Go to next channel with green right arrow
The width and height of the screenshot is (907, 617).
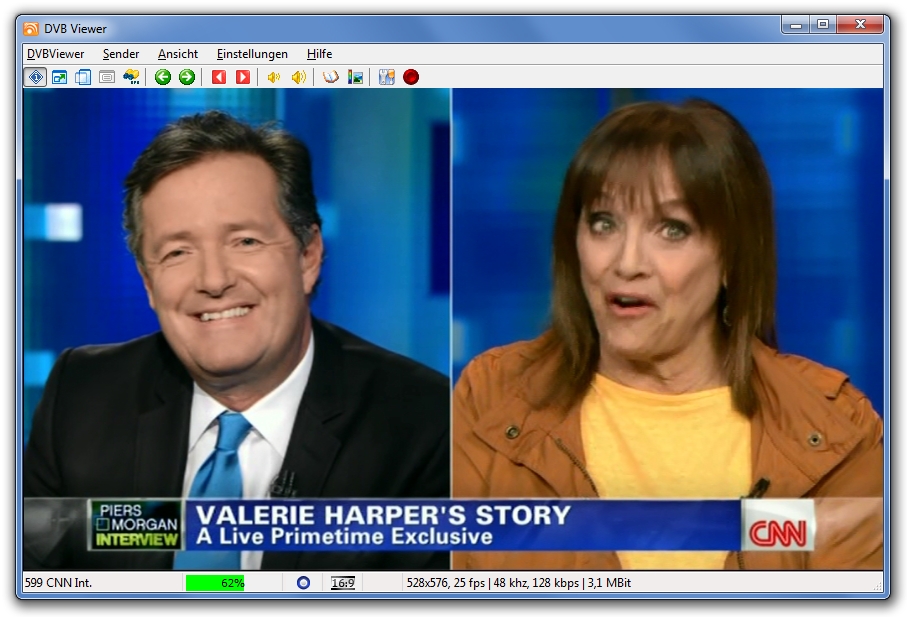pyautogui.click(x=187, y=77)
